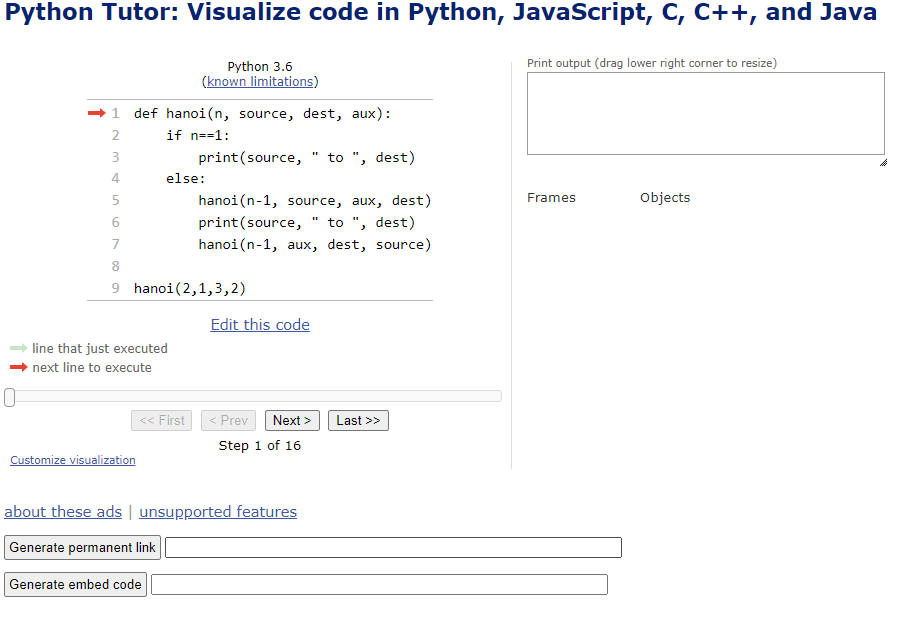The width and height of the screenshot is (910, 624).
Task: Click the < Prev button
Action: (x=228, y=420)
